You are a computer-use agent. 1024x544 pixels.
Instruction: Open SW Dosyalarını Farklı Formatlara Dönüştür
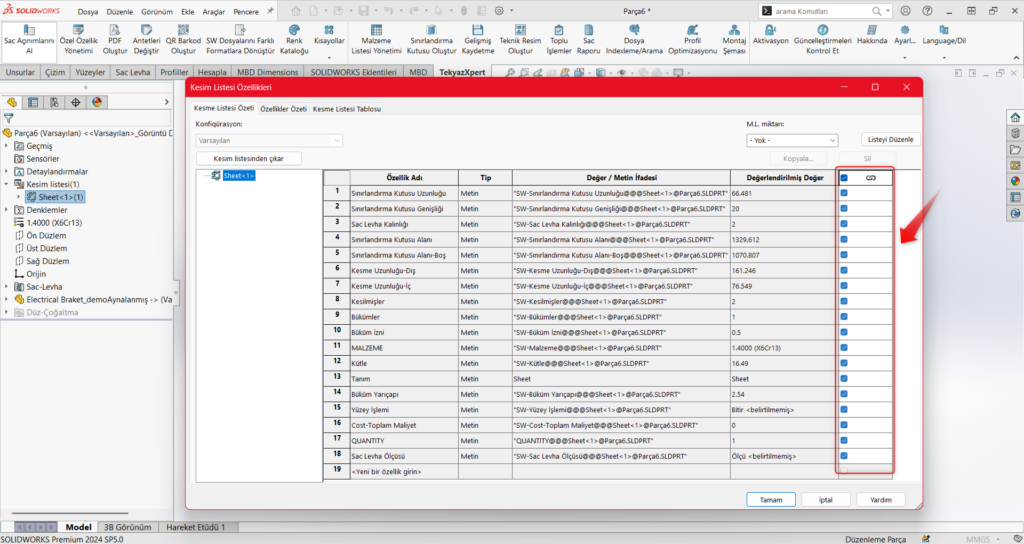coord(240,40)
